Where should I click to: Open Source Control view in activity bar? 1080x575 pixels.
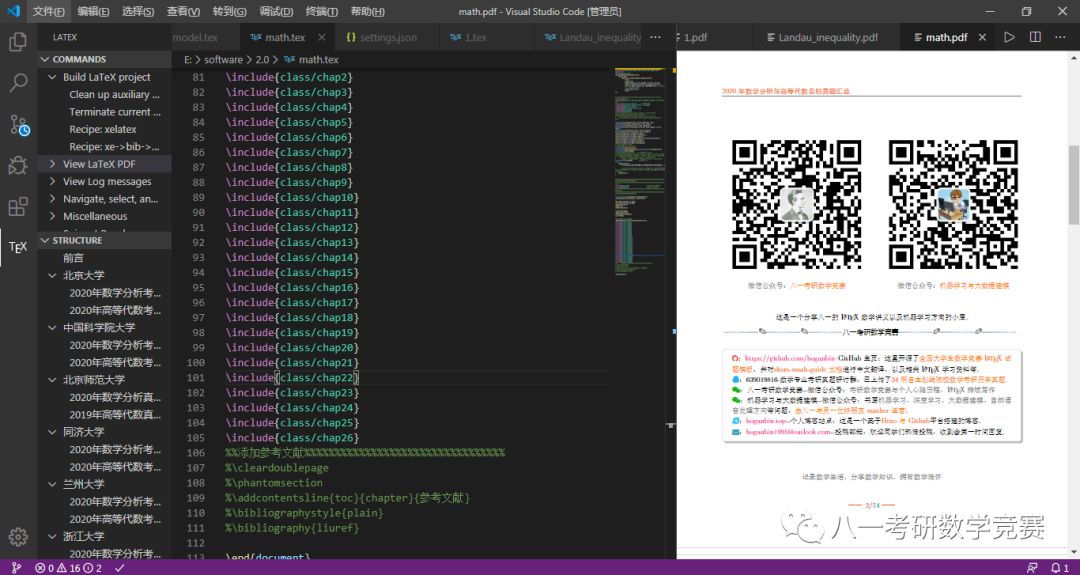[x=18, y=125]
